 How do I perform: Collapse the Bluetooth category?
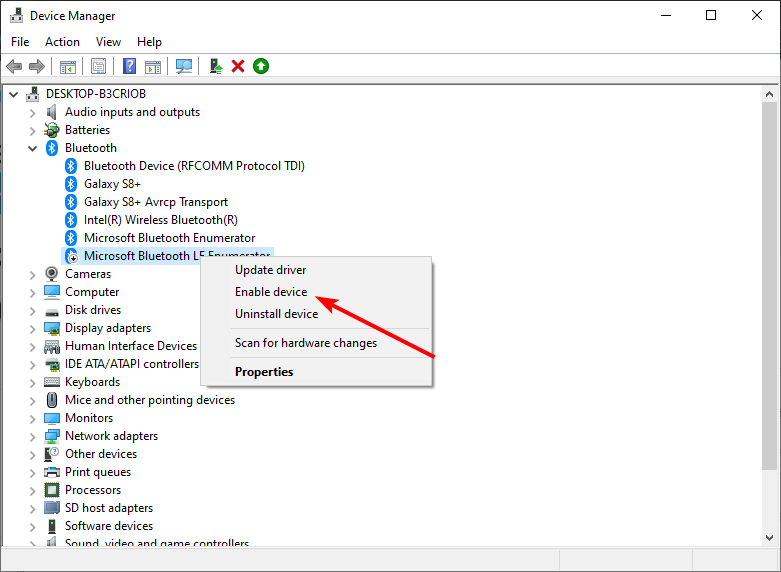click(x=33, y=148)
